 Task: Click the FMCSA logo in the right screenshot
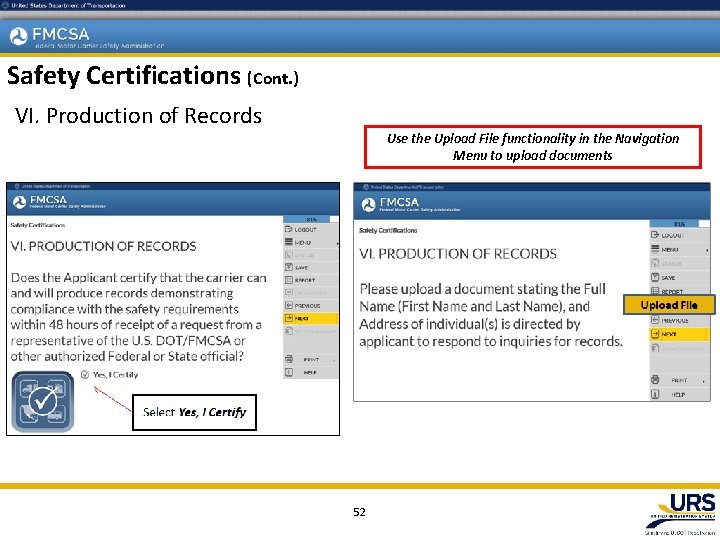[410, 204]
